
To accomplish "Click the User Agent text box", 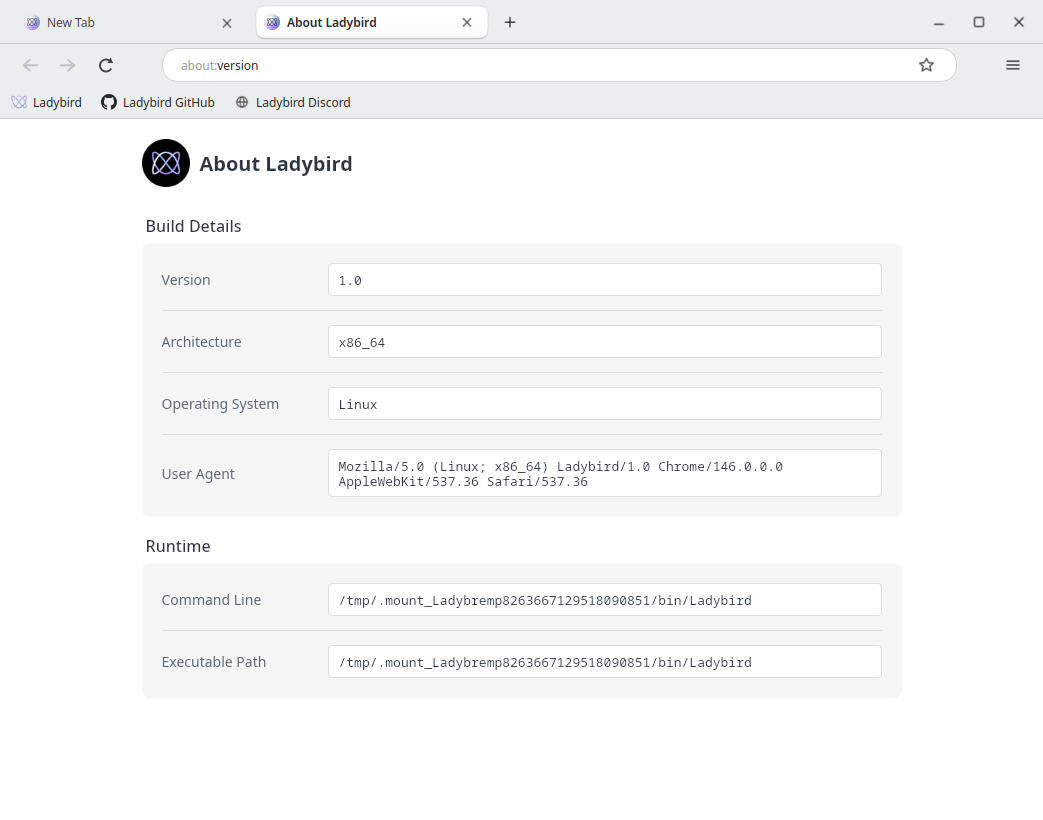I will [x=605, y=474].
